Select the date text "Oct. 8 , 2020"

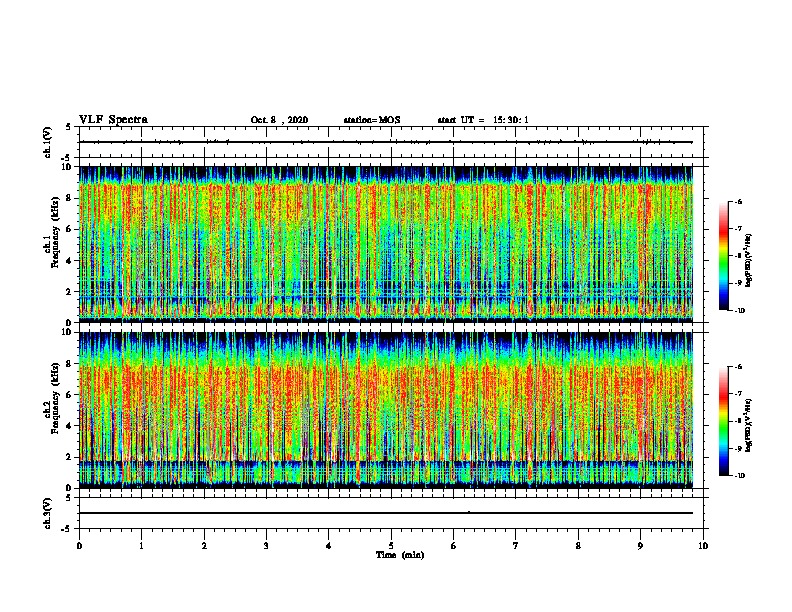[x=279, y=120]
